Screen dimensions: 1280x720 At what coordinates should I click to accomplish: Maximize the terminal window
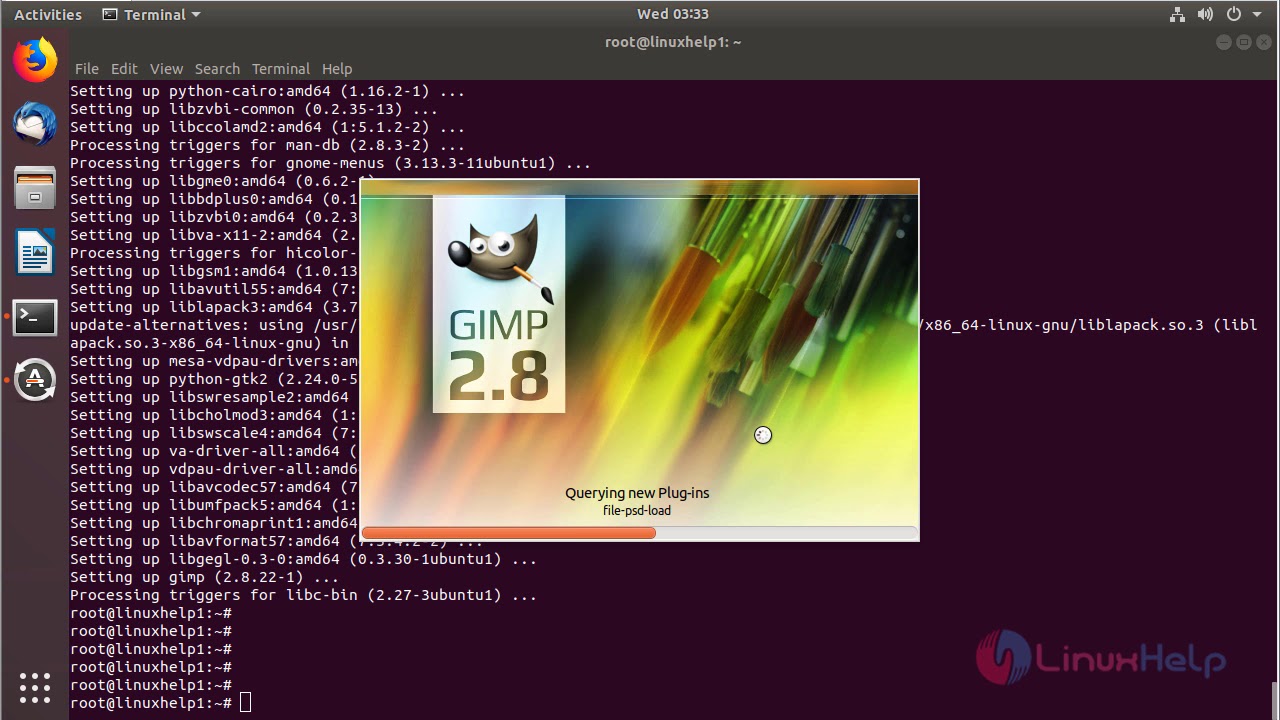pyautogui.click(x=1244, y=42)
